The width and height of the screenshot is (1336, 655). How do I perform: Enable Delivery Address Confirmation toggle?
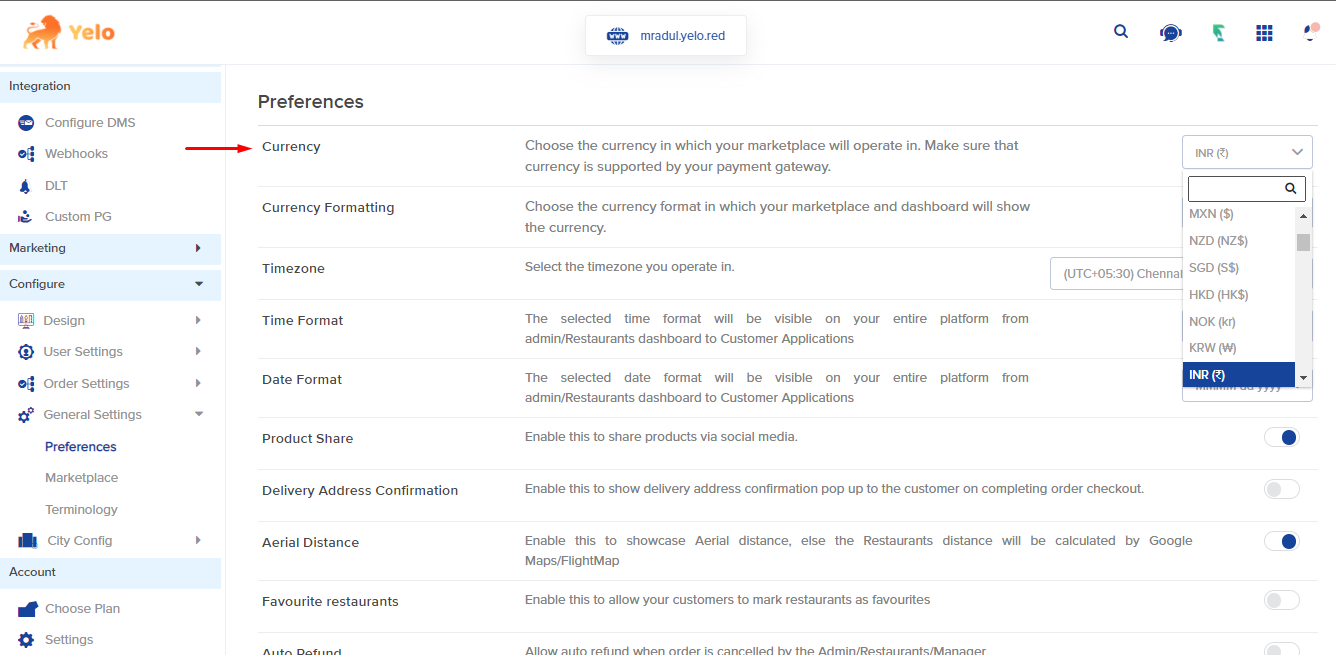click(x=1281, y=489)
